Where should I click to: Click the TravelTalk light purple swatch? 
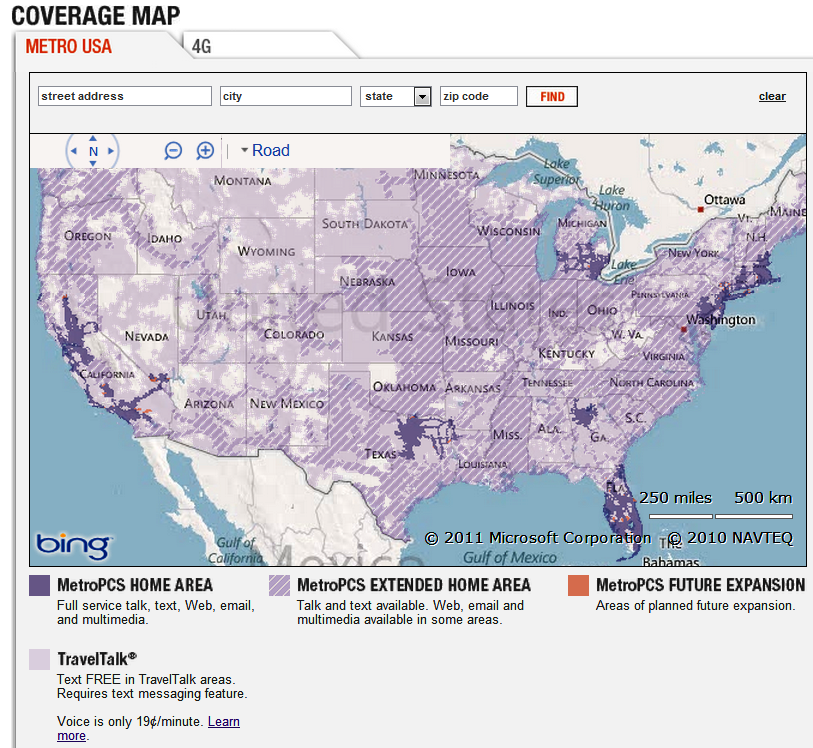(x=39, y=659)
